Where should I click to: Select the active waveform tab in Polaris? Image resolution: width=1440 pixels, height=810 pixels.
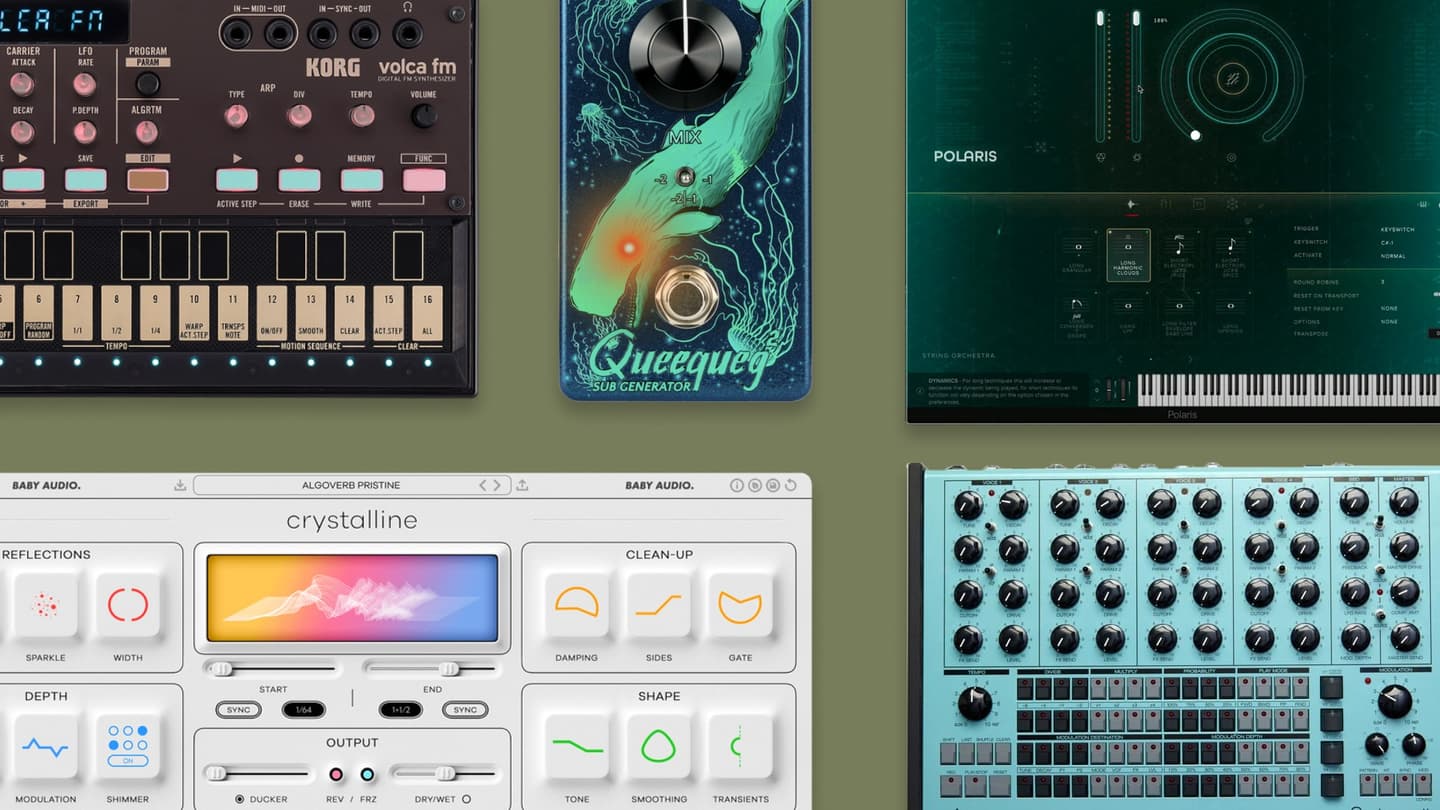pyautogui.click(x=1132, y=204)
